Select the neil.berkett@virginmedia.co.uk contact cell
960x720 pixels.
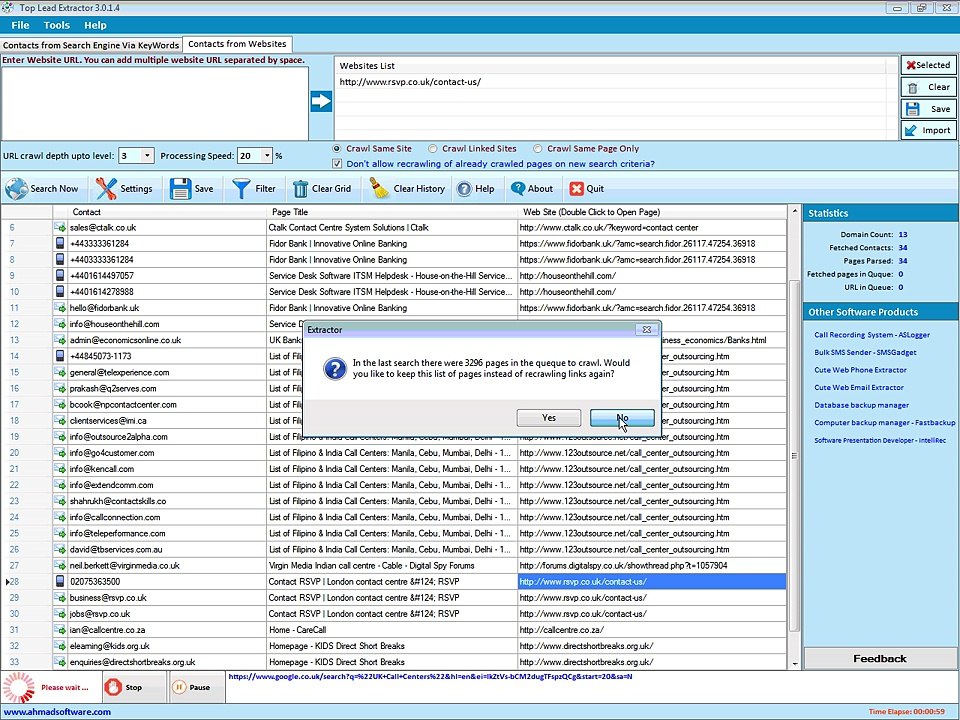click(167, 566)
